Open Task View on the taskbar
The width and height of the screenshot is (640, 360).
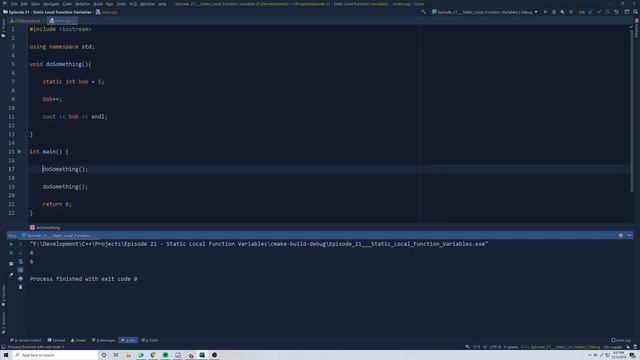click(116, 355)
